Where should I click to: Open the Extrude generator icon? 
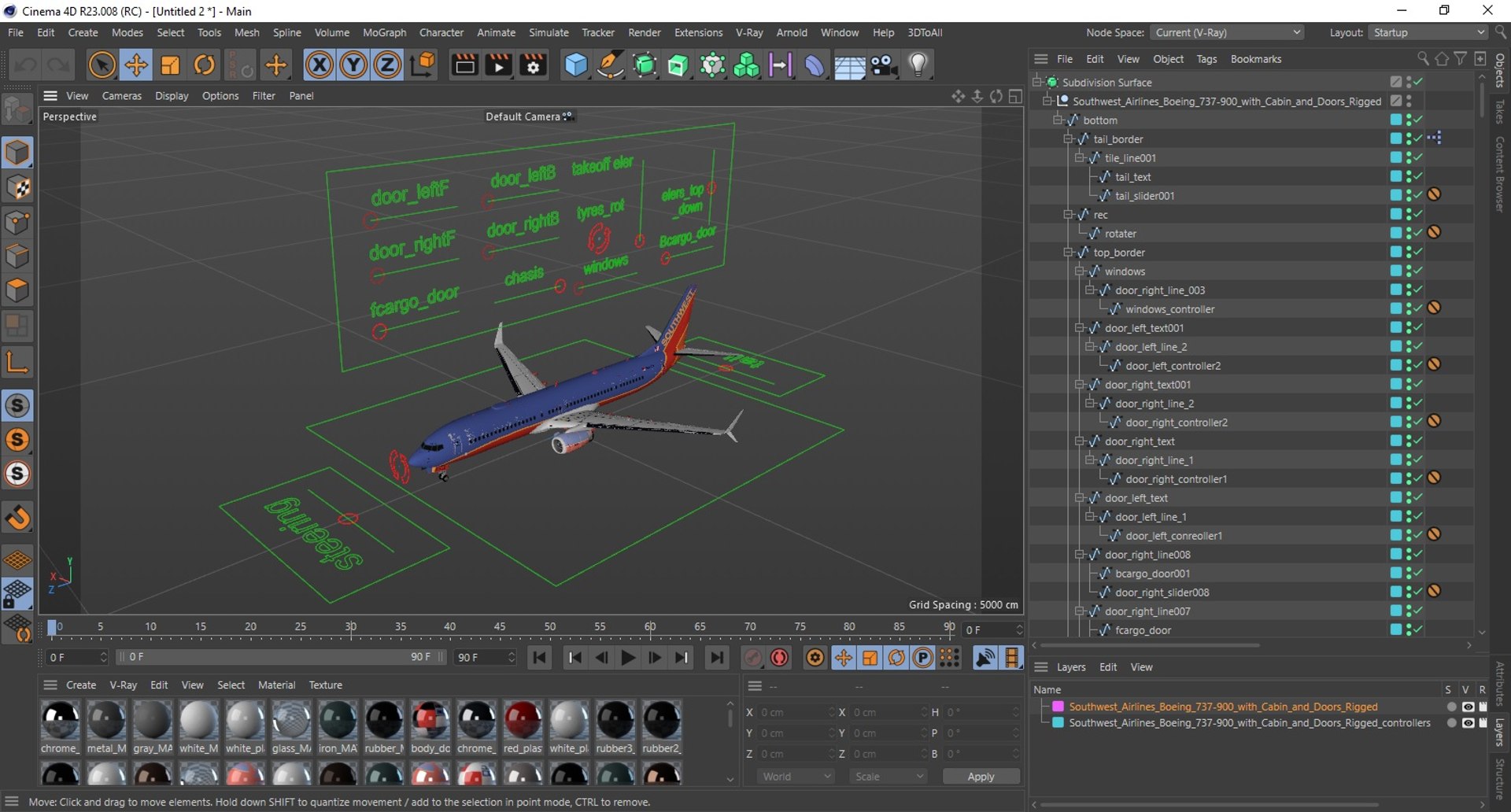(678, 65)
